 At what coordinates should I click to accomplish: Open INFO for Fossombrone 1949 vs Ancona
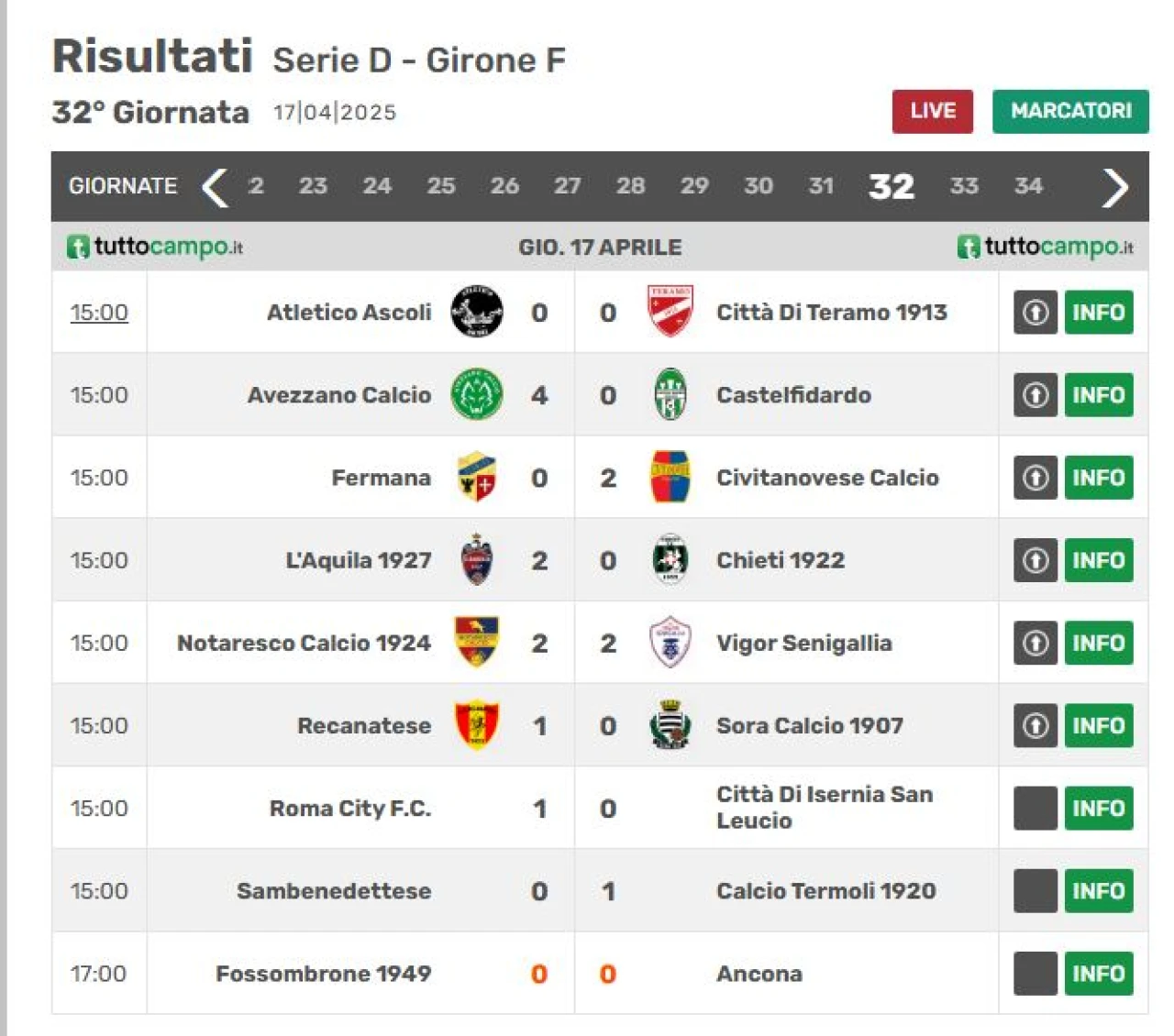(x=1099, y=974)
